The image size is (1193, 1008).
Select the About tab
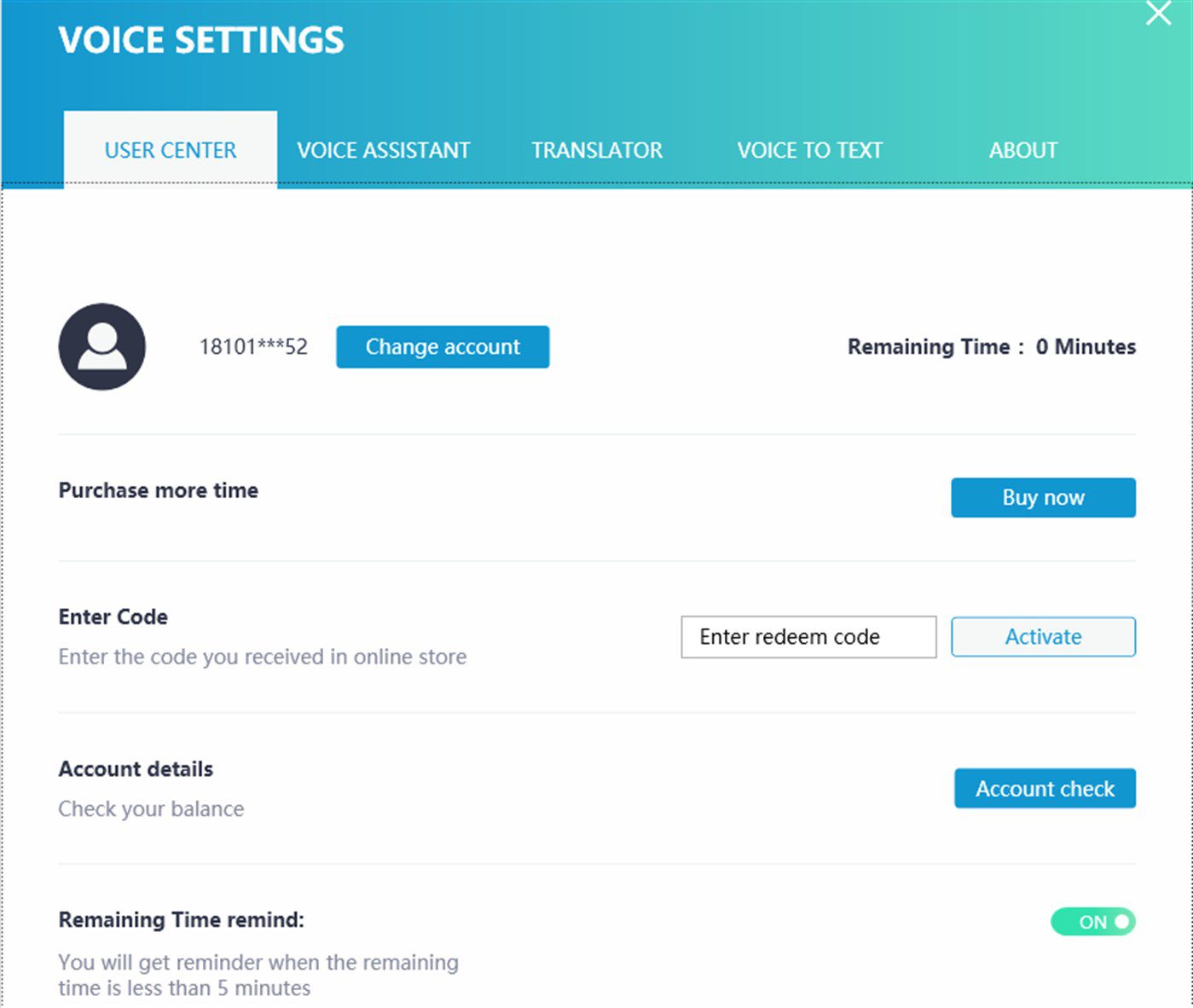pyautogui.click(x=1023, y=150)
